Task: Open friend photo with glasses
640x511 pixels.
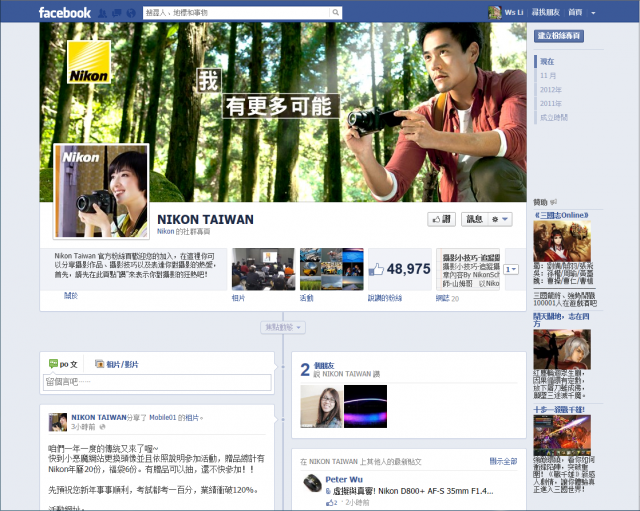Action: point(321,407)
